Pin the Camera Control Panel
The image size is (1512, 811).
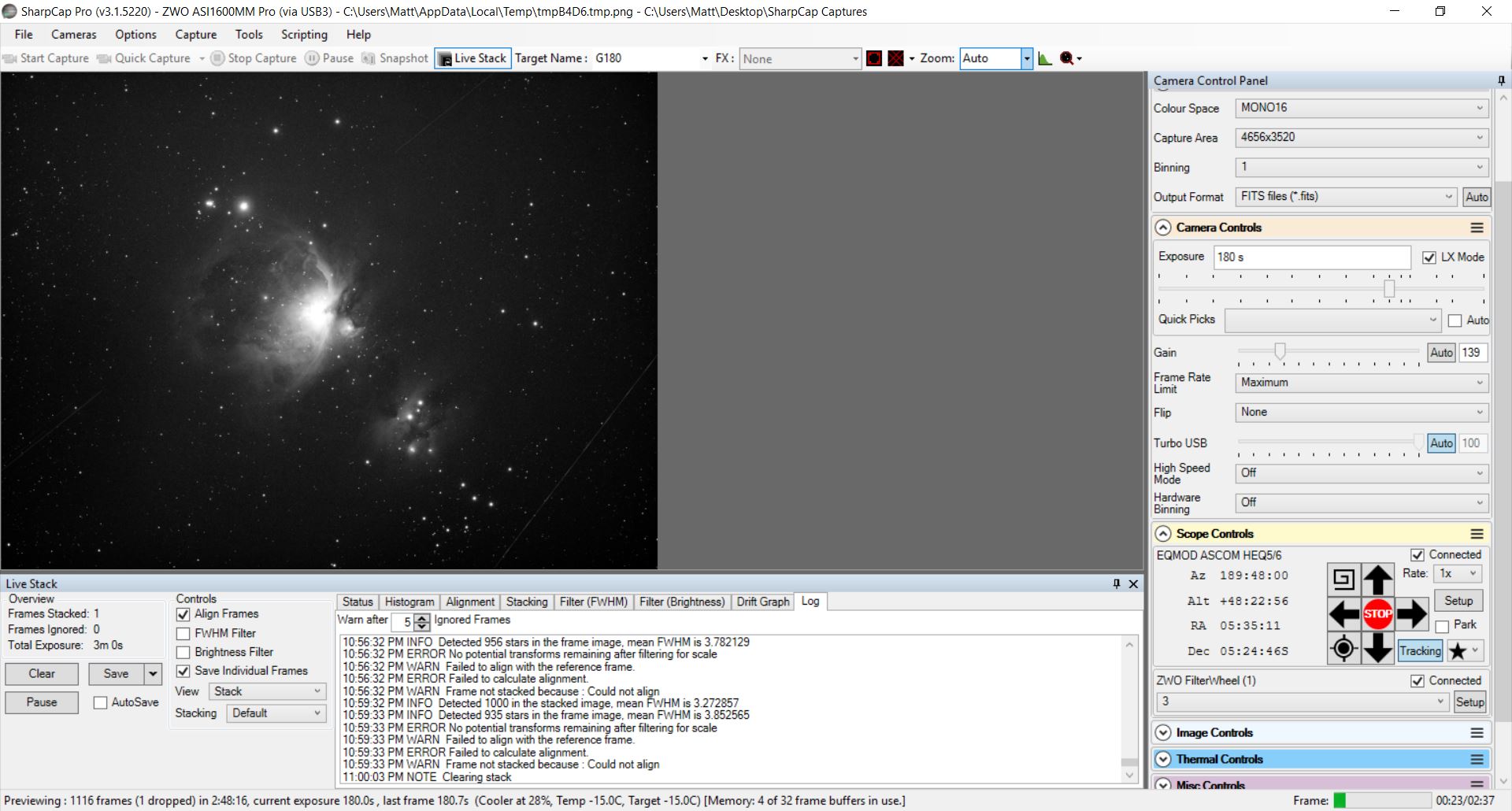(x=1501, y=80)
